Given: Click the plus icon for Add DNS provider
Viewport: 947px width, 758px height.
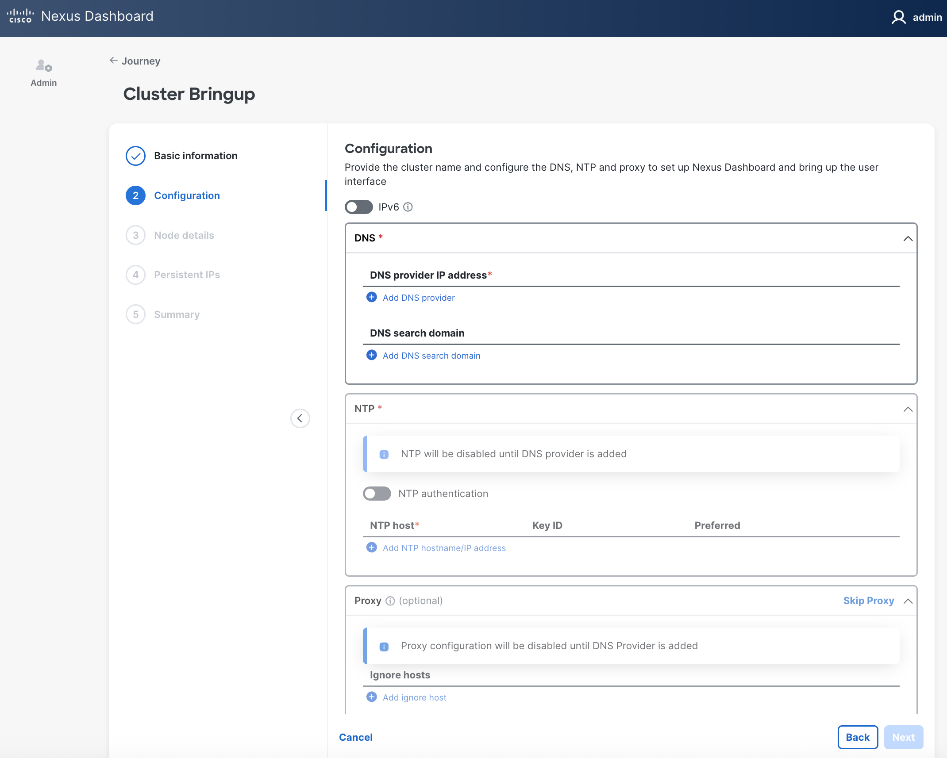Looking at the screenshot, I should [x=372, y=297].
